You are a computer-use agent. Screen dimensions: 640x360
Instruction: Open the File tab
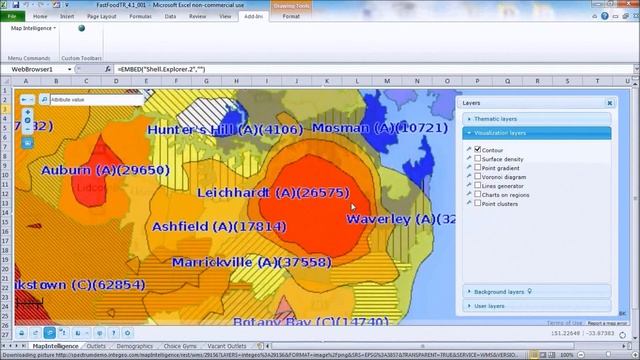12,16
